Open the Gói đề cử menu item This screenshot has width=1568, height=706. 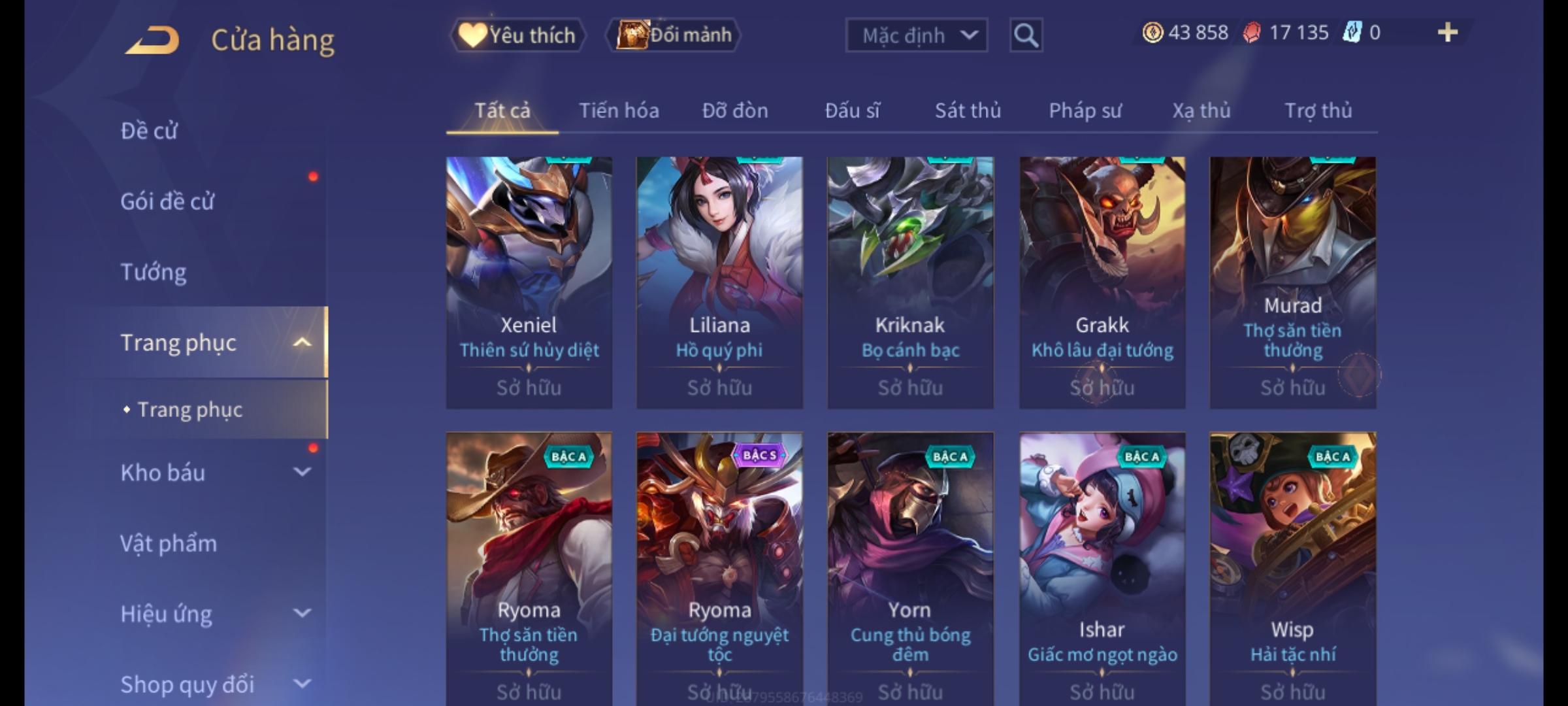pos(167,201)
